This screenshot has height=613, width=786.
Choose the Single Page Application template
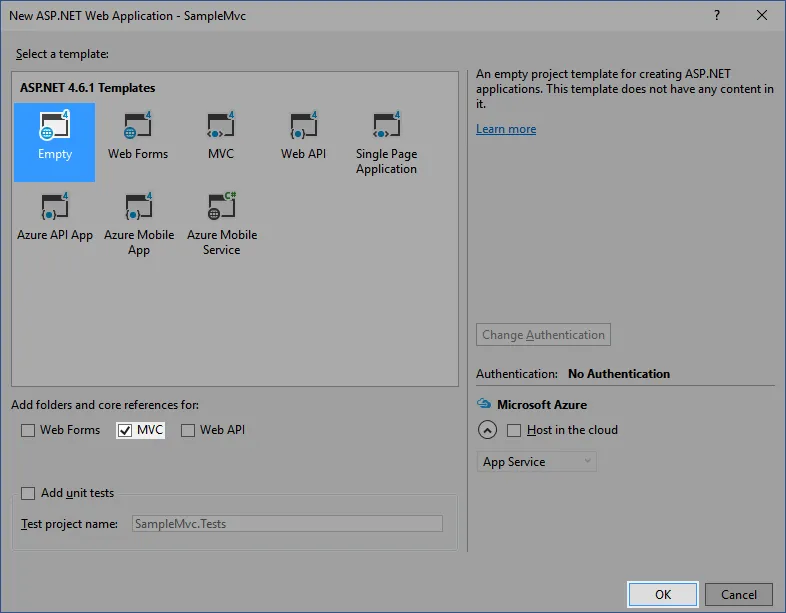(386, 142)
